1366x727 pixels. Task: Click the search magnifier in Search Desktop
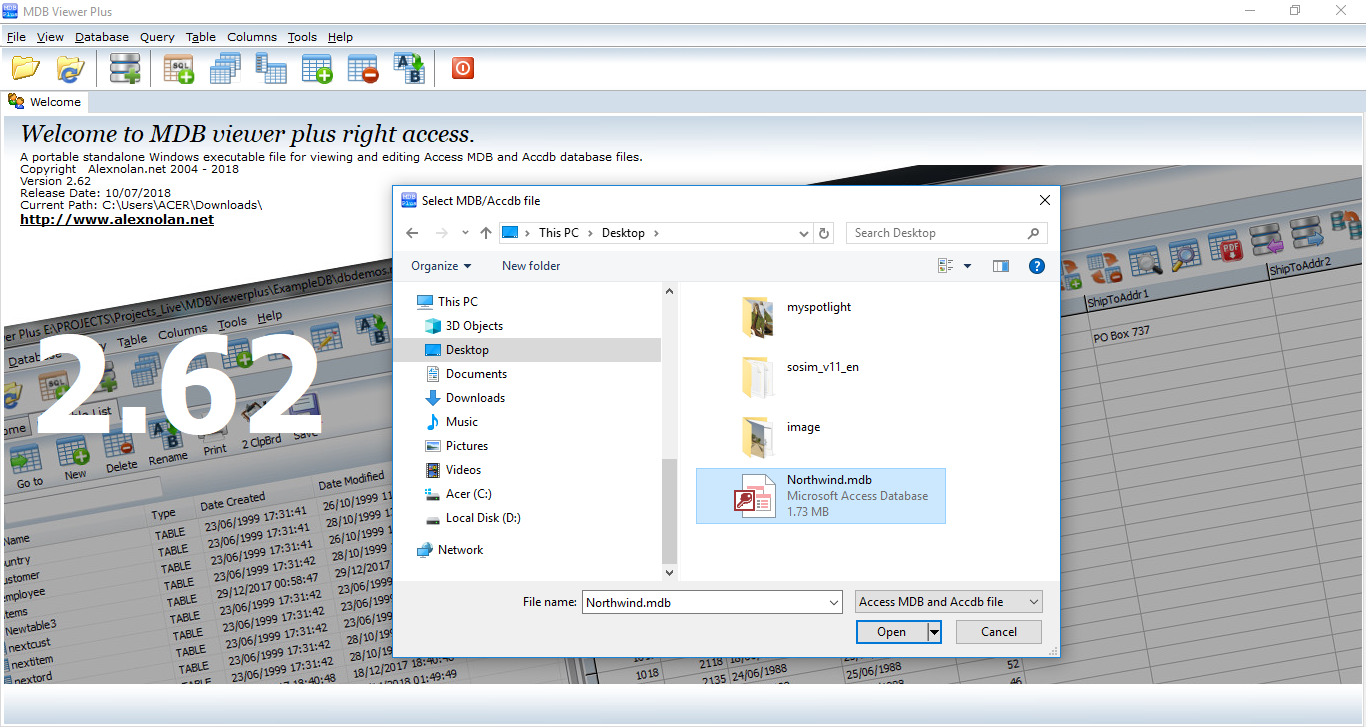point(1034,233)
